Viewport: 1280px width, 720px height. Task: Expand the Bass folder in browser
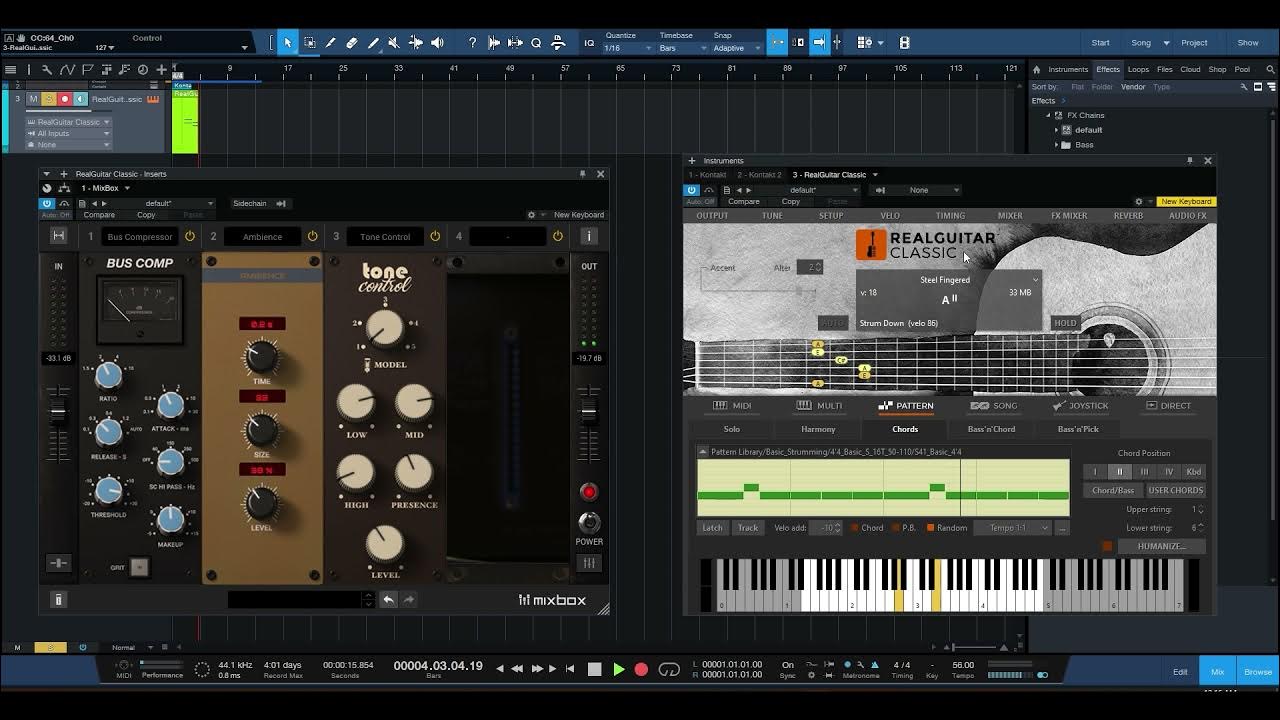pyautogui.click(x=1057, y=145)
